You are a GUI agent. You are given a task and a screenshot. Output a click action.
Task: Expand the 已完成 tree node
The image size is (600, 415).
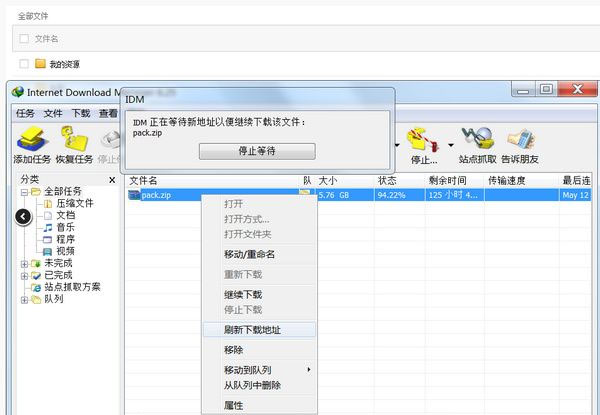[x=24, y=276]
